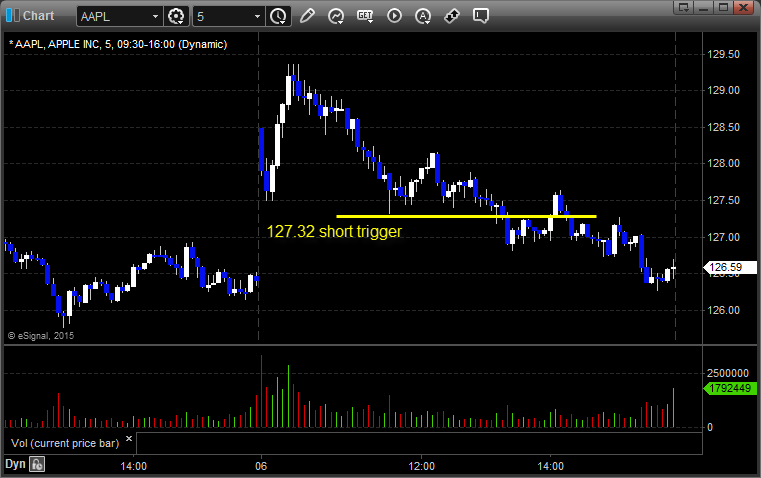Viewport: 761px width, 478px height.
Task: Close the Vol (current price bar) study
Action: pos(129,439)
